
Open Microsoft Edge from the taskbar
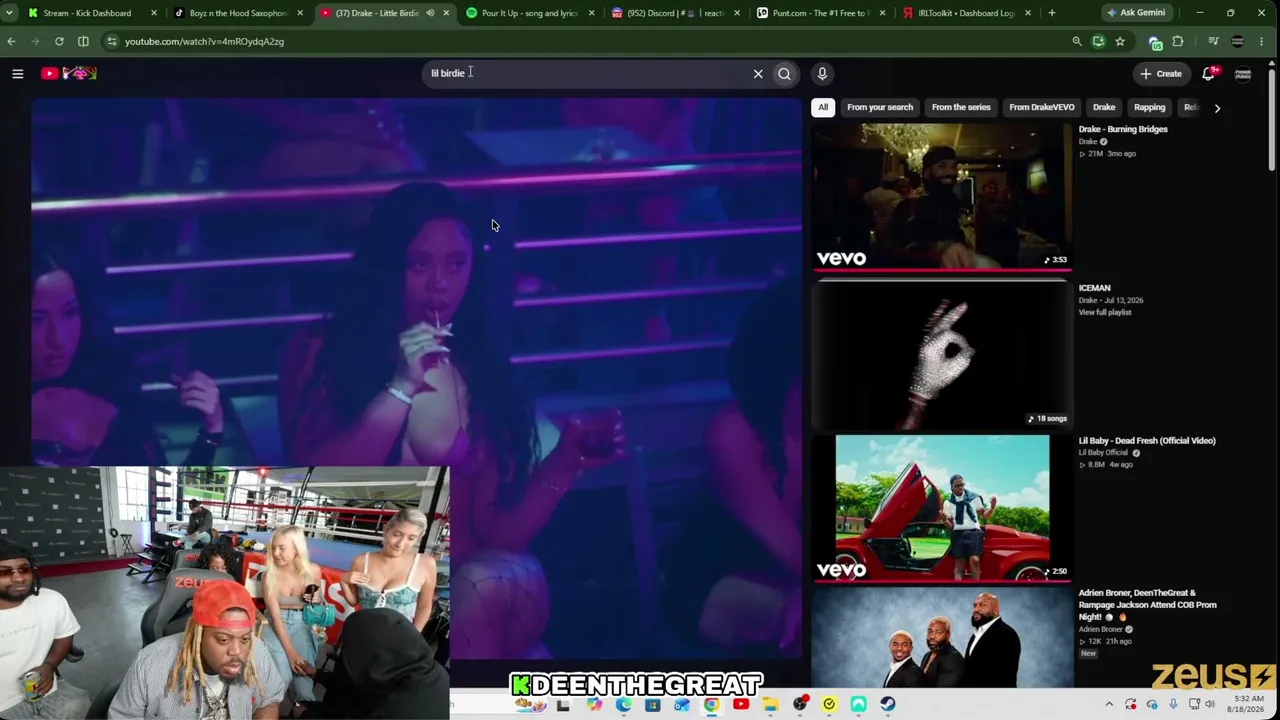point(623,705)
